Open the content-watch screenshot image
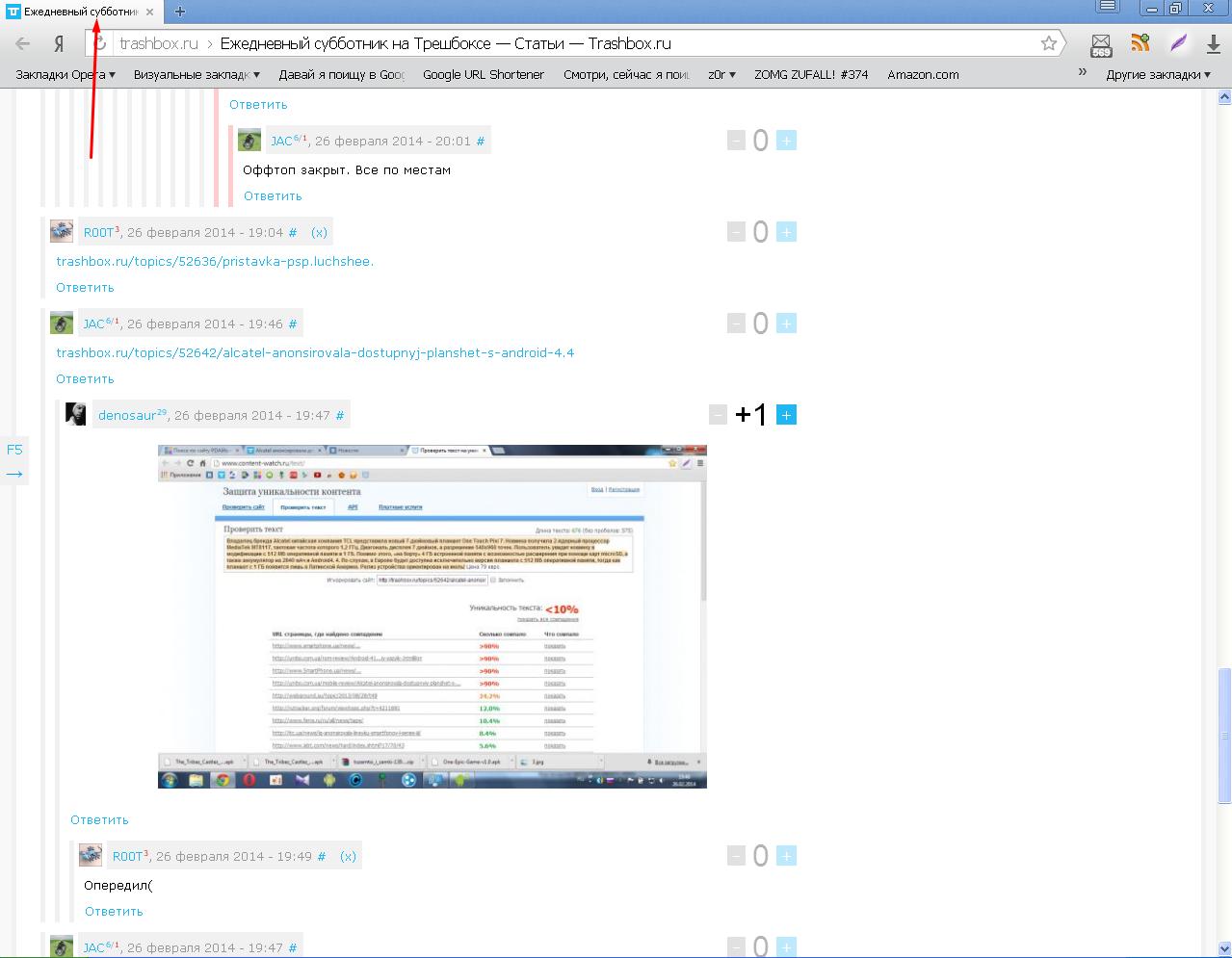 point(432,616)
